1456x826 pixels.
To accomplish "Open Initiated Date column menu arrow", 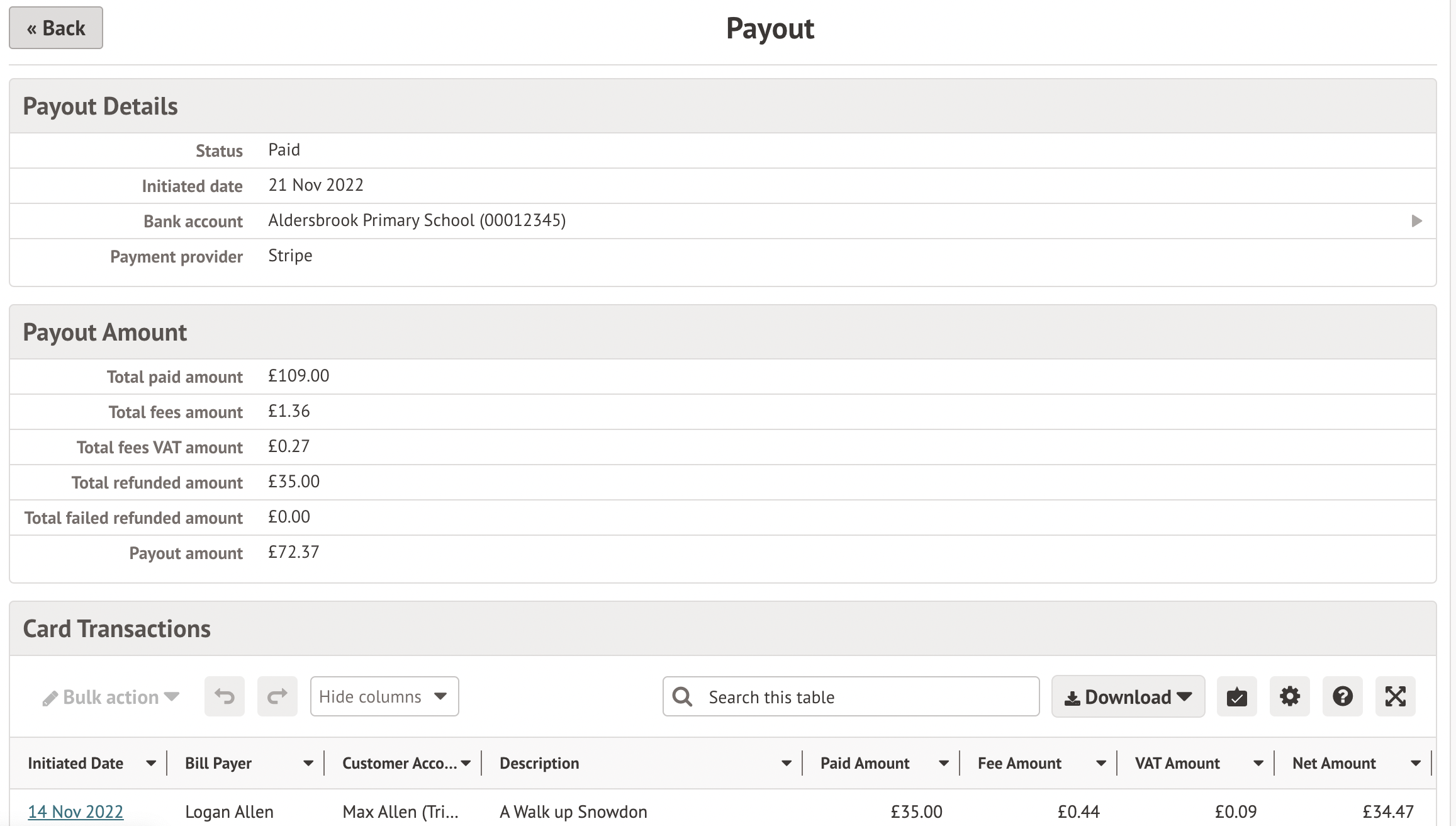I will pos(150,764).
